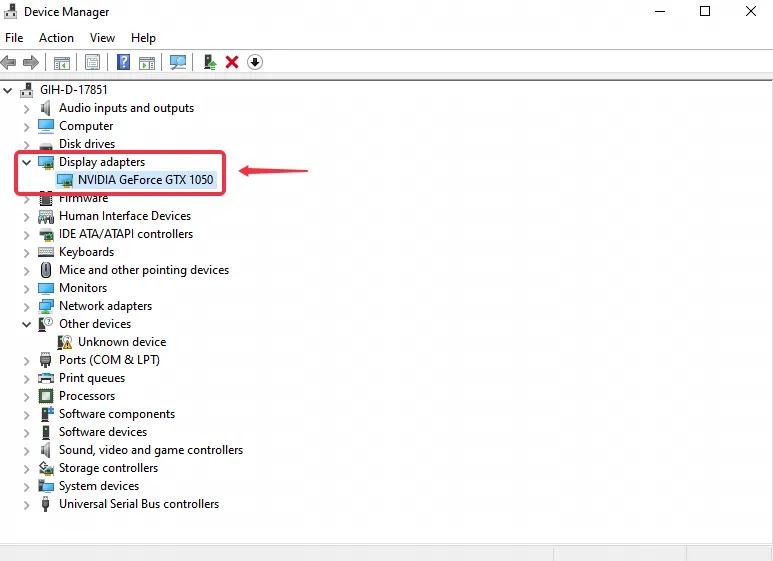Click the Back arrow in toolbar

(8, 63)
